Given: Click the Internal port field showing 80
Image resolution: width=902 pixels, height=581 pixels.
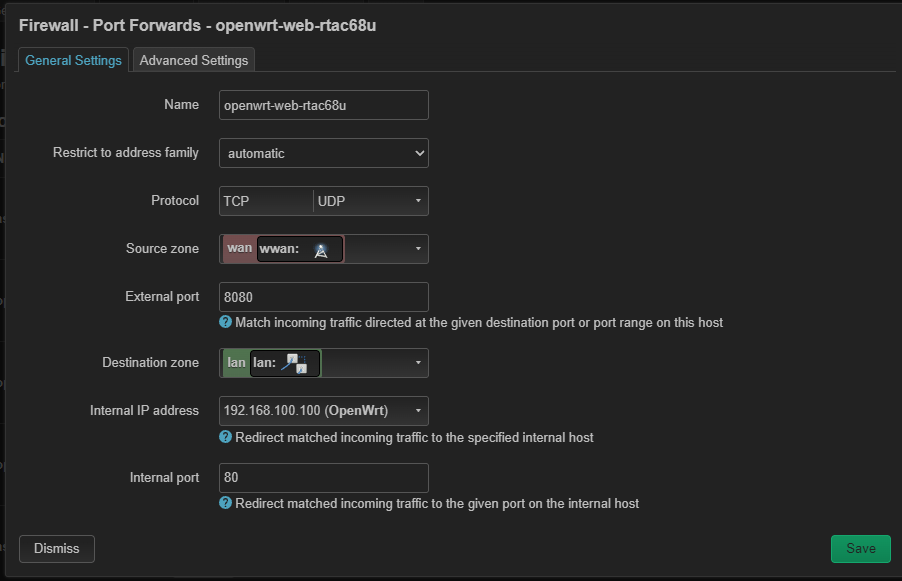Looking at the screenshot, I should point(323,477).
